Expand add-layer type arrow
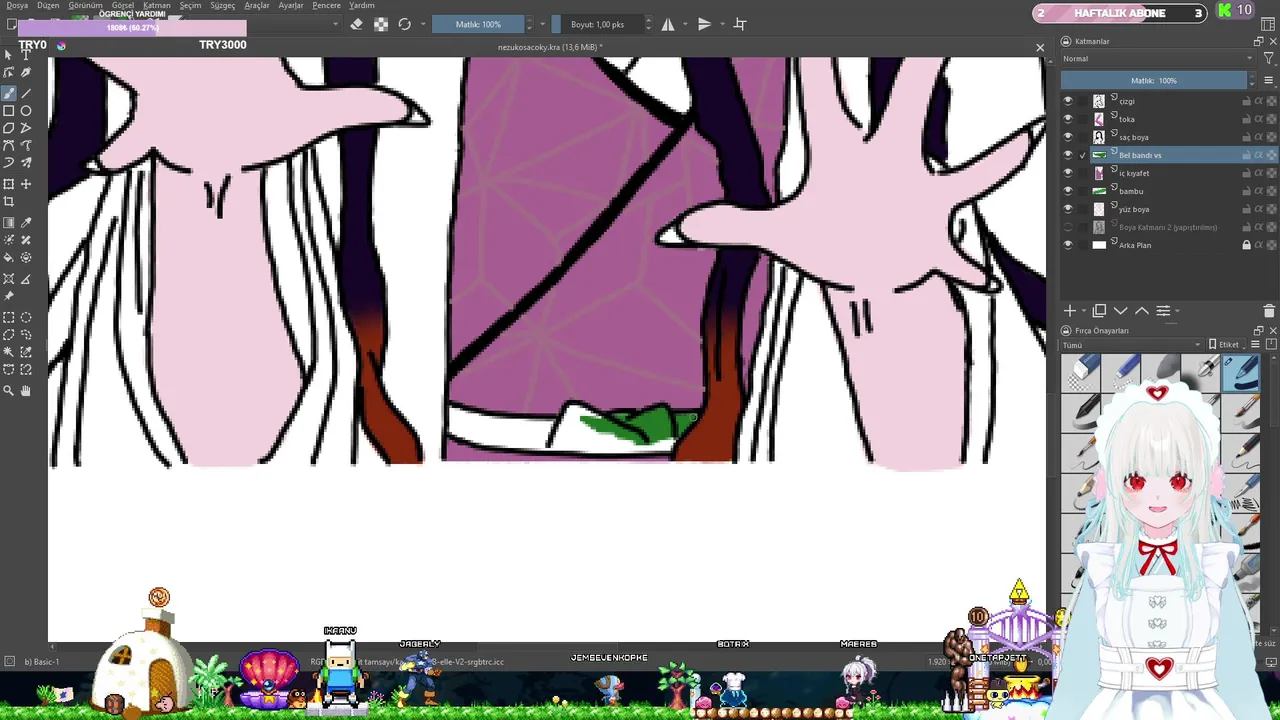 click(x=1083, y=311)
